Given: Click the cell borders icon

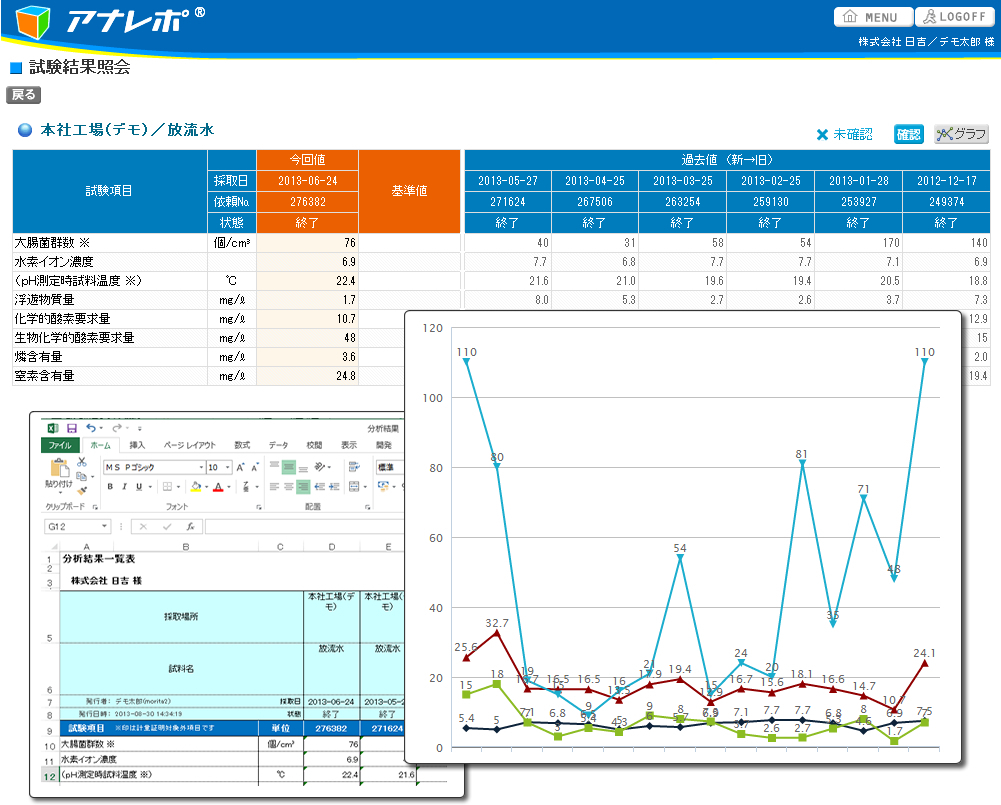Looking at the screenshot, I should (x=167, y=486).
